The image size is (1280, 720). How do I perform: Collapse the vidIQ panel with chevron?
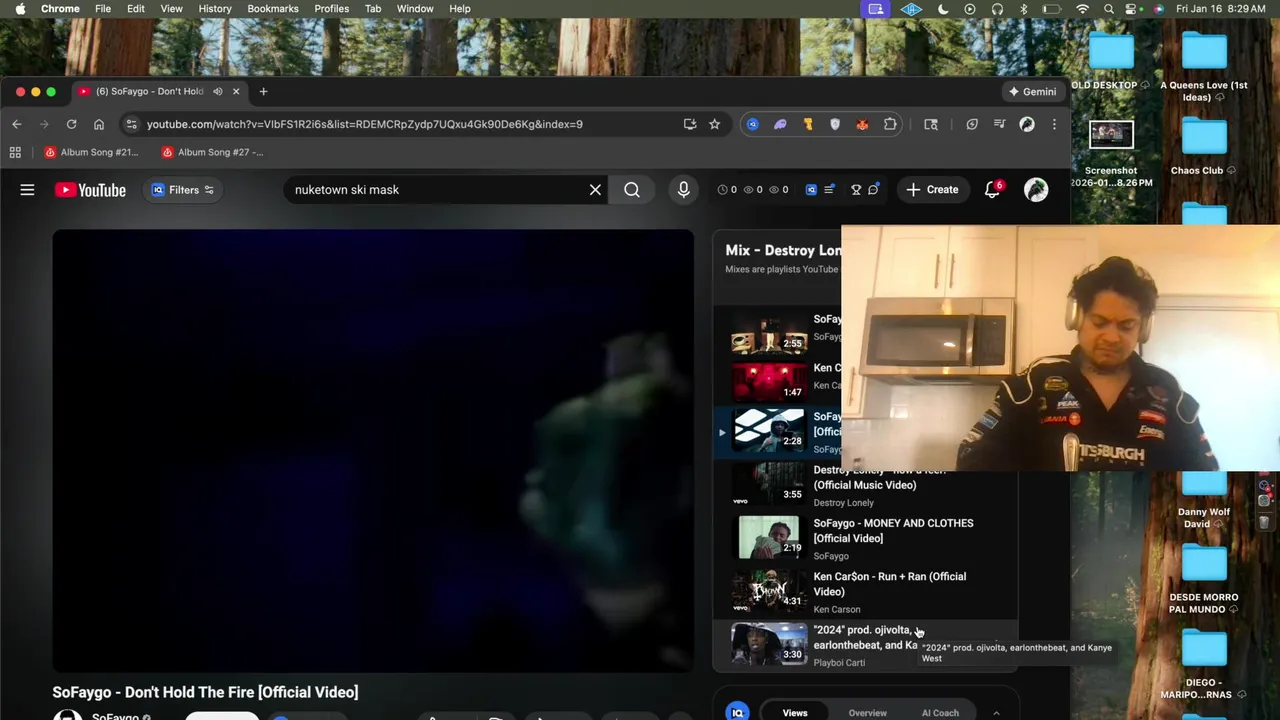[996, 713]
